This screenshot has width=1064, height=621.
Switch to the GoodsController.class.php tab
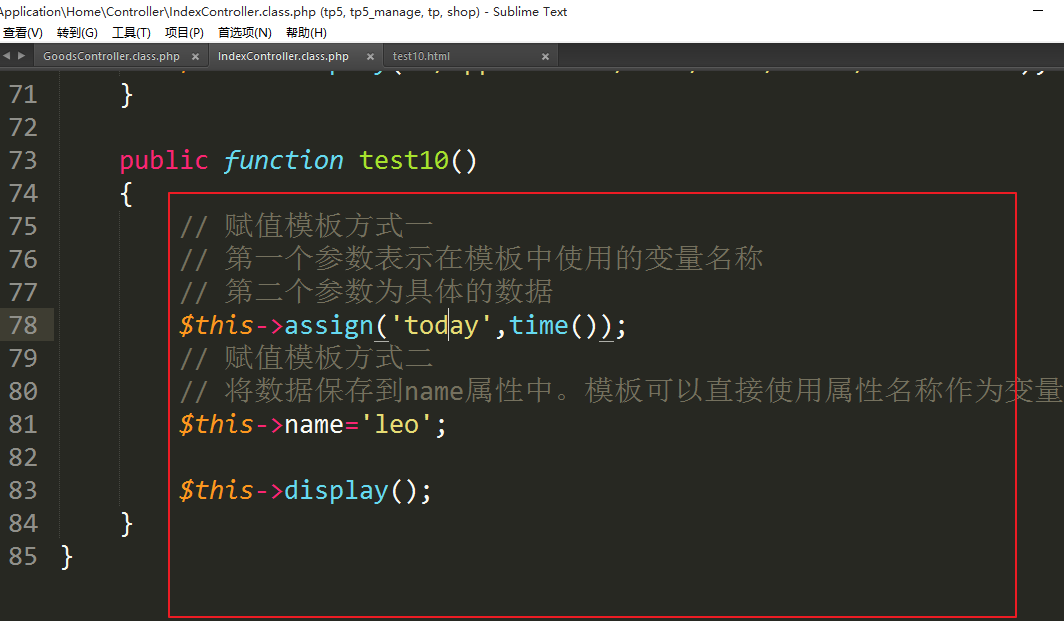[x=111, y=57]
